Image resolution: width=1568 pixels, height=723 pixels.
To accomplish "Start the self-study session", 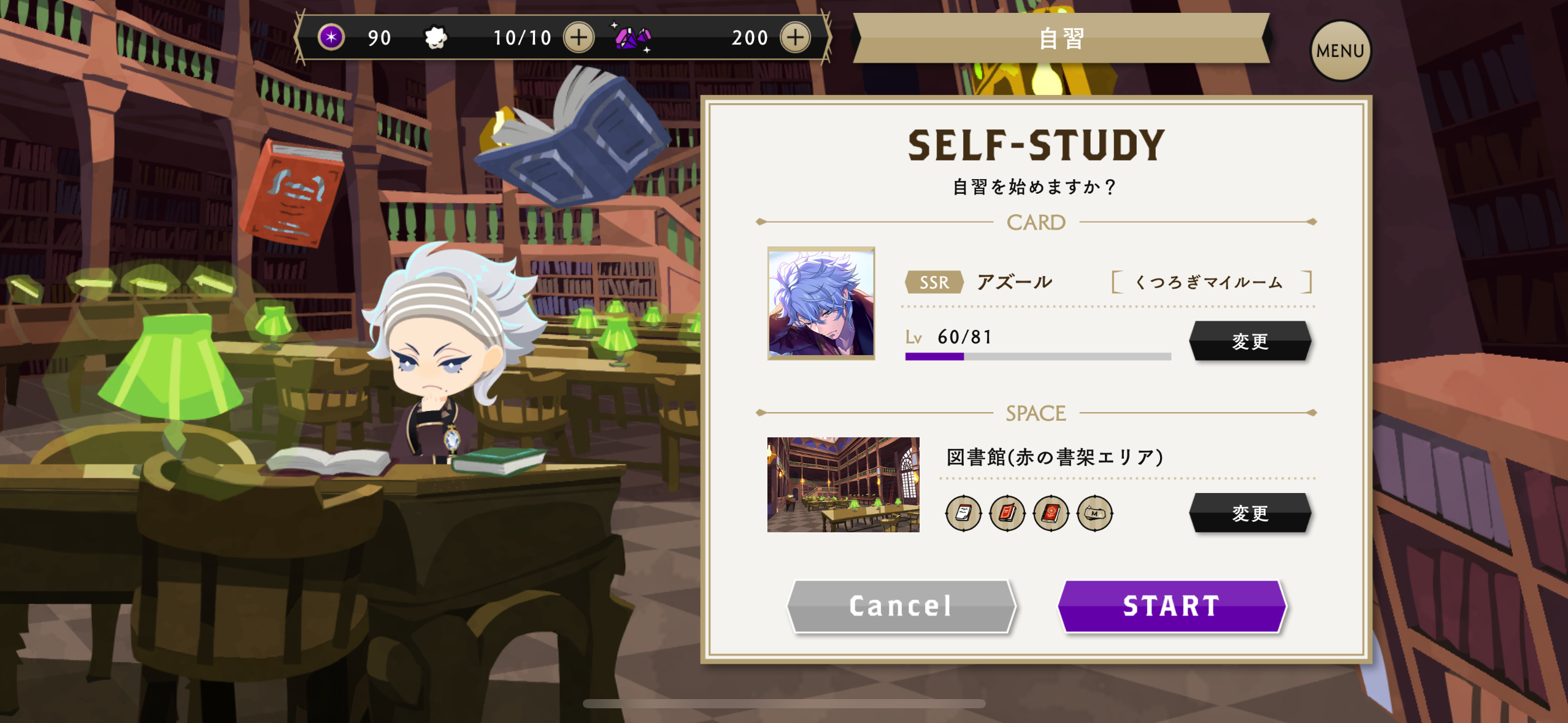I will [x=1172, y=606].
